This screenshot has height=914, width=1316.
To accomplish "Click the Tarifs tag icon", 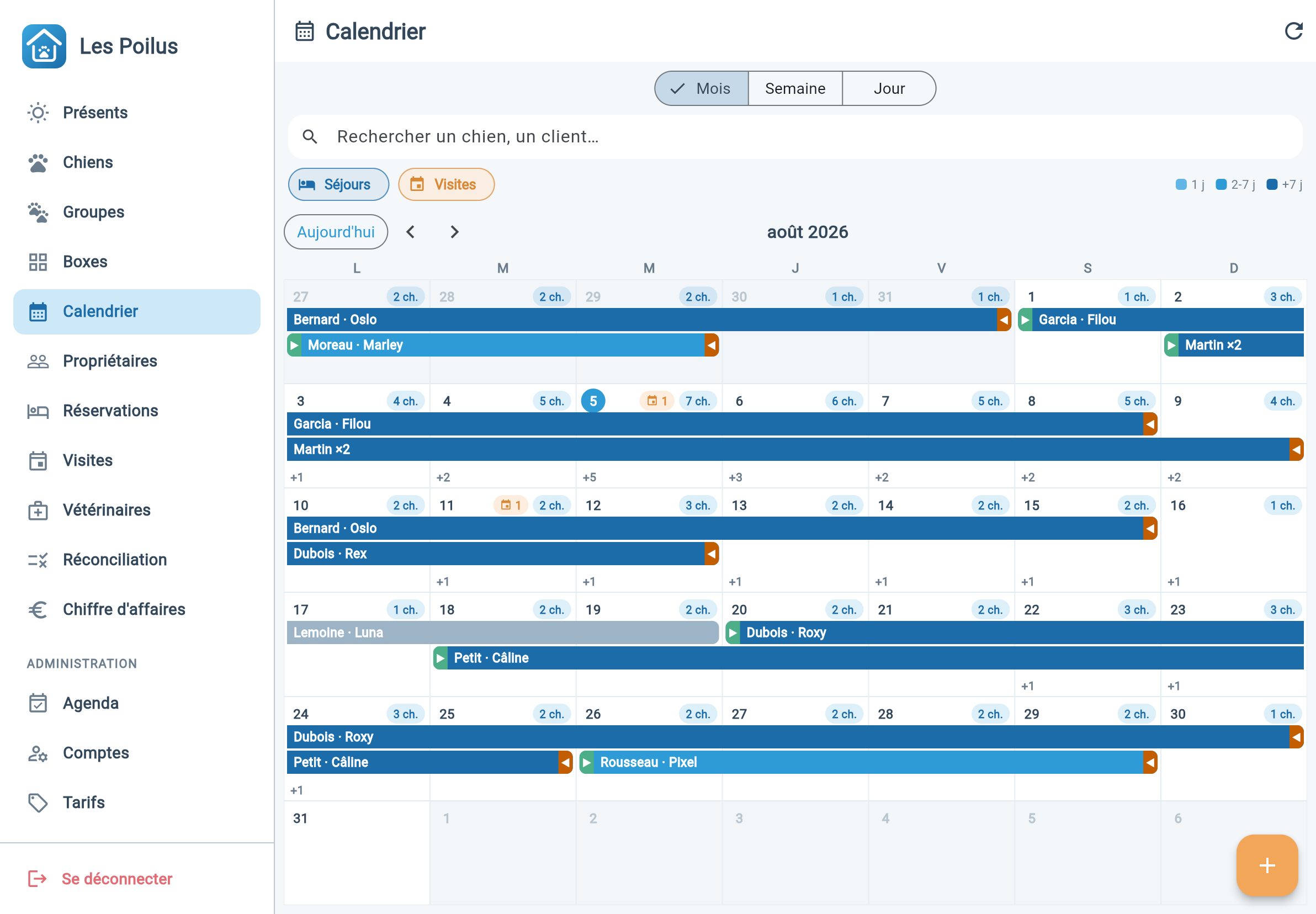I will coord(38,803).
